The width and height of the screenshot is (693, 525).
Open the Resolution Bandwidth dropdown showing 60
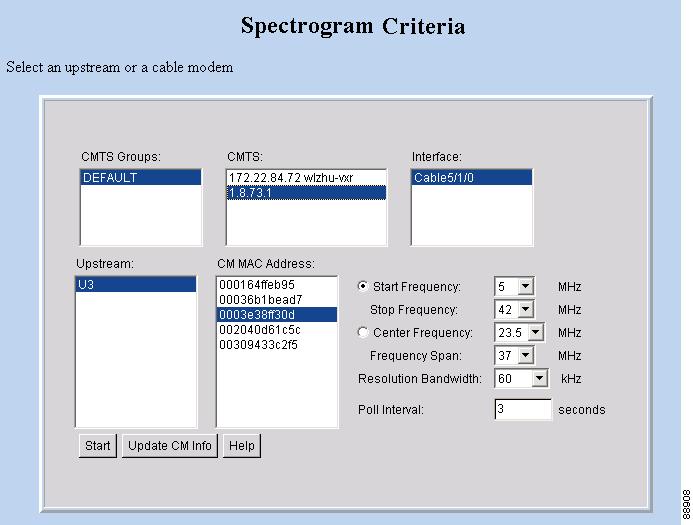(x=522, y=379)
